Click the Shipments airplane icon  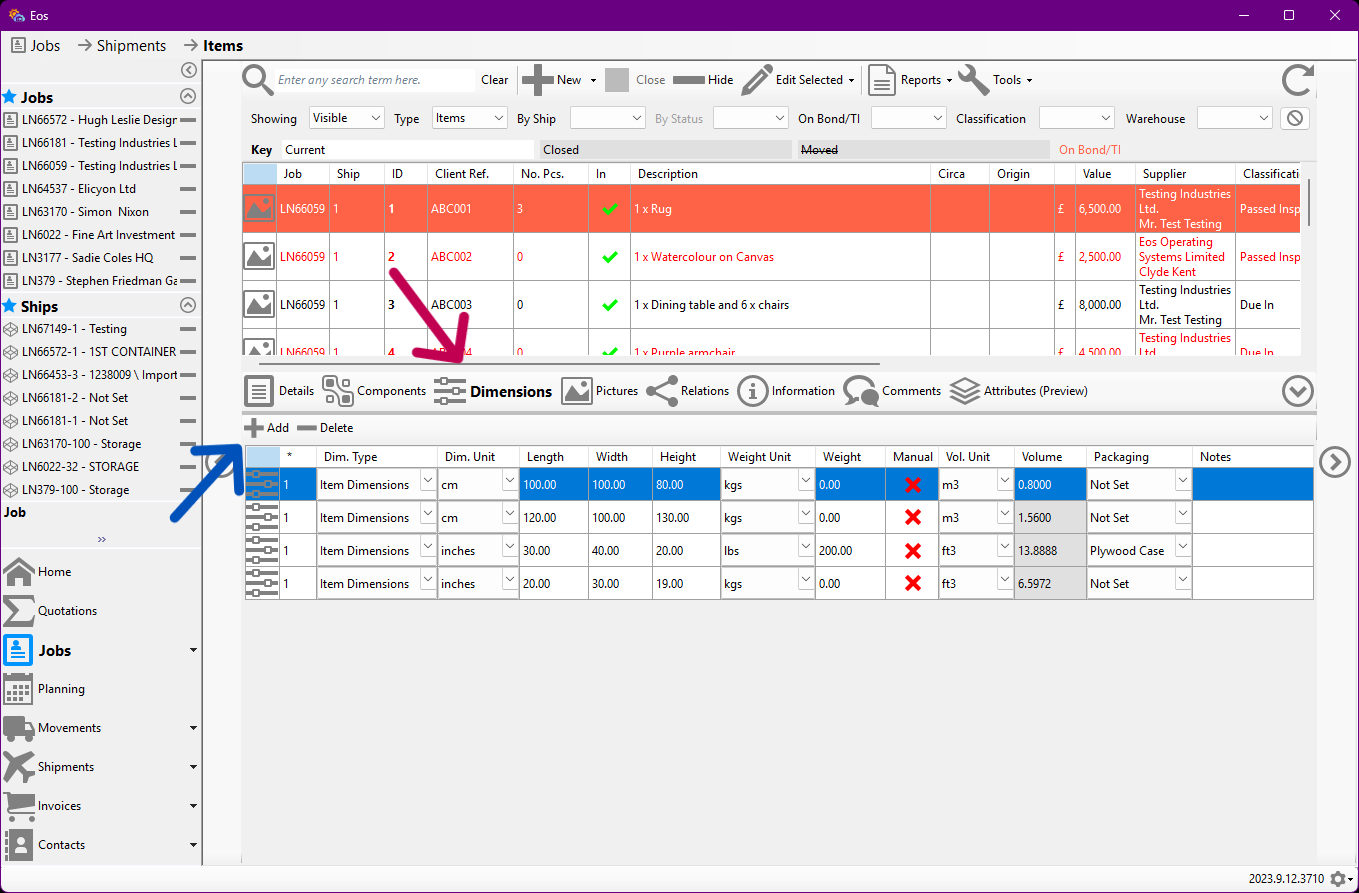[18, 767]
